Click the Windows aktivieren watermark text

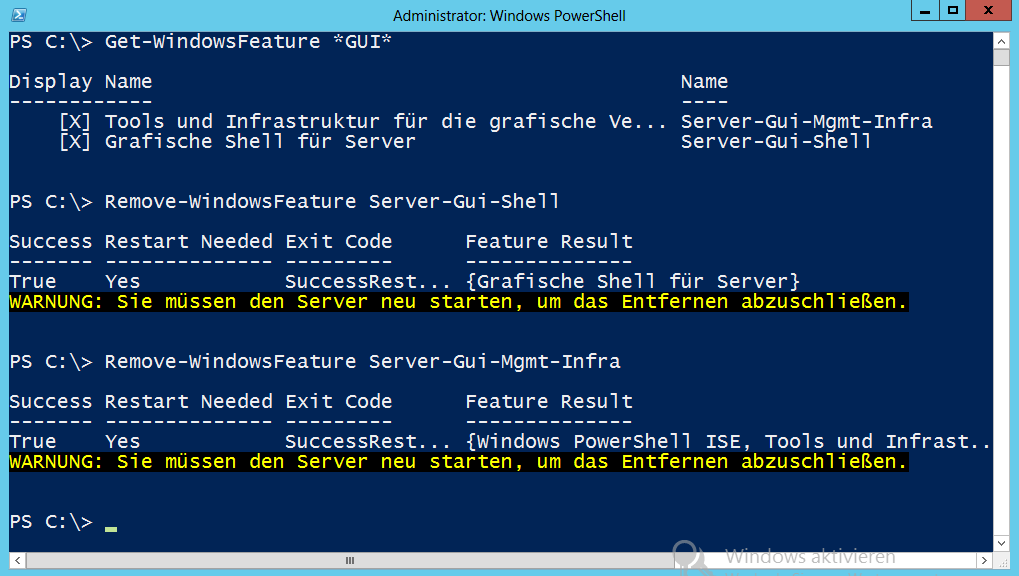coord(810,557)
